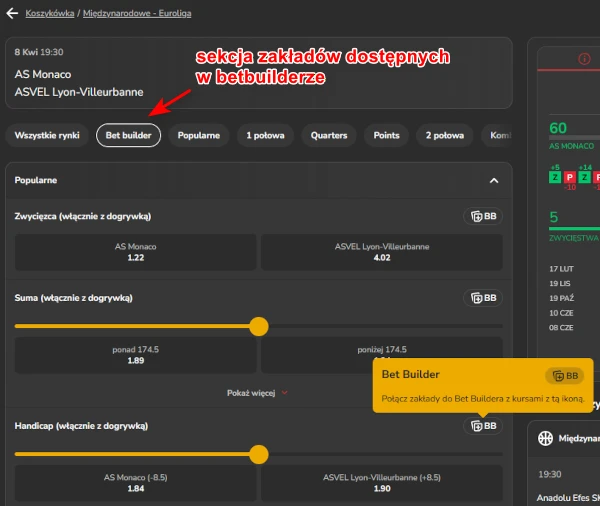Collapse the Popularne section chevron

click(x=494, y=181)
